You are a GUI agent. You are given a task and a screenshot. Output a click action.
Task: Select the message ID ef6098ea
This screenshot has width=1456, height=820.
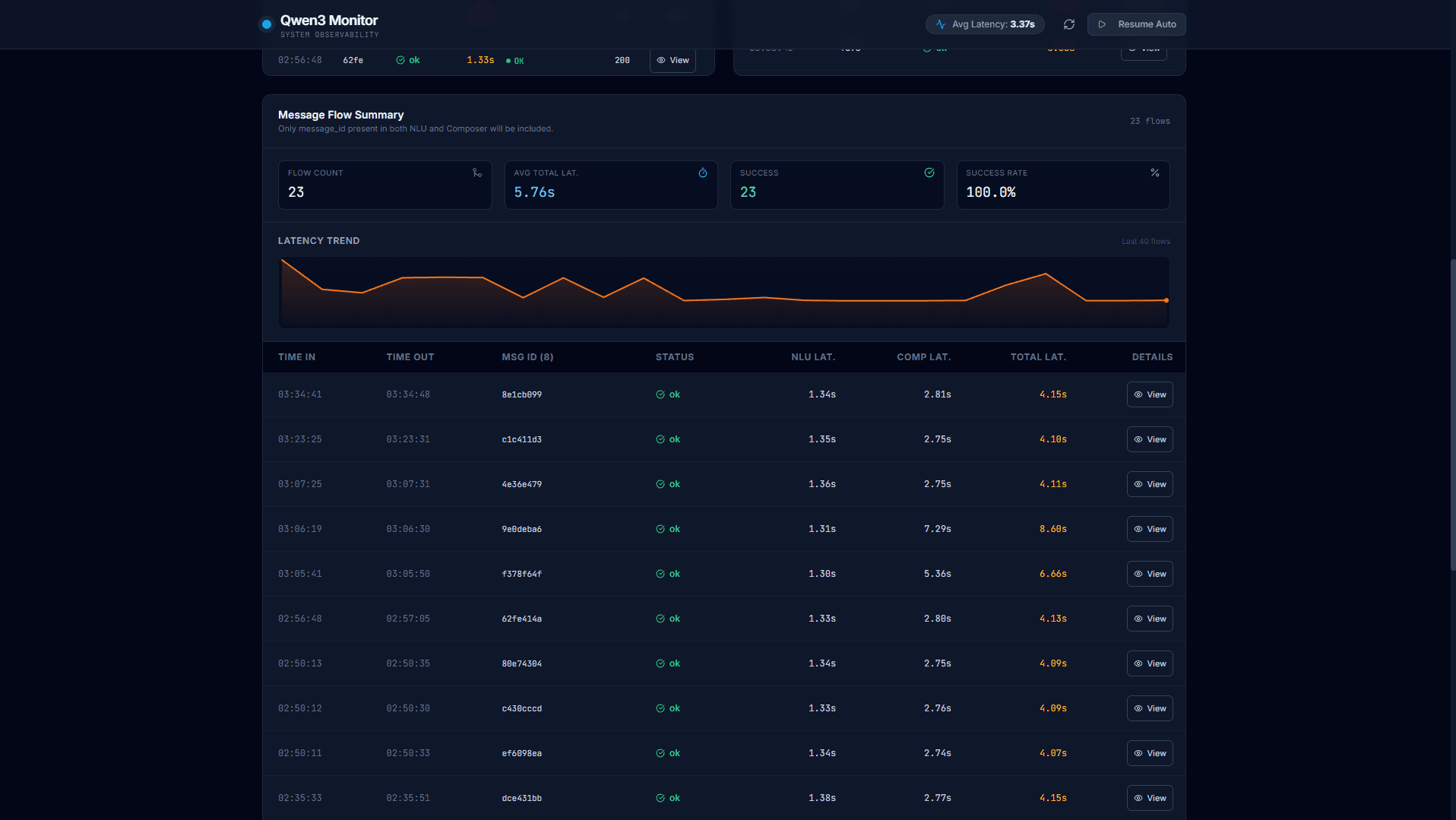pyautogui.click(x=521, y=753)
